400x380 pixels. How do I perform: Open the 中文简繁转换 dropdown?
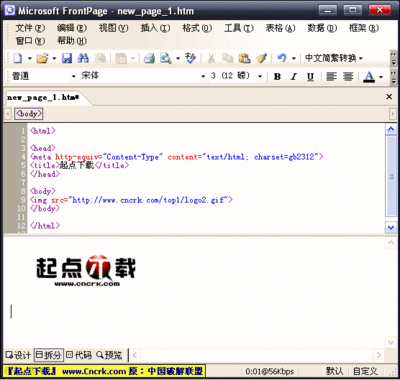coord(334,58)
